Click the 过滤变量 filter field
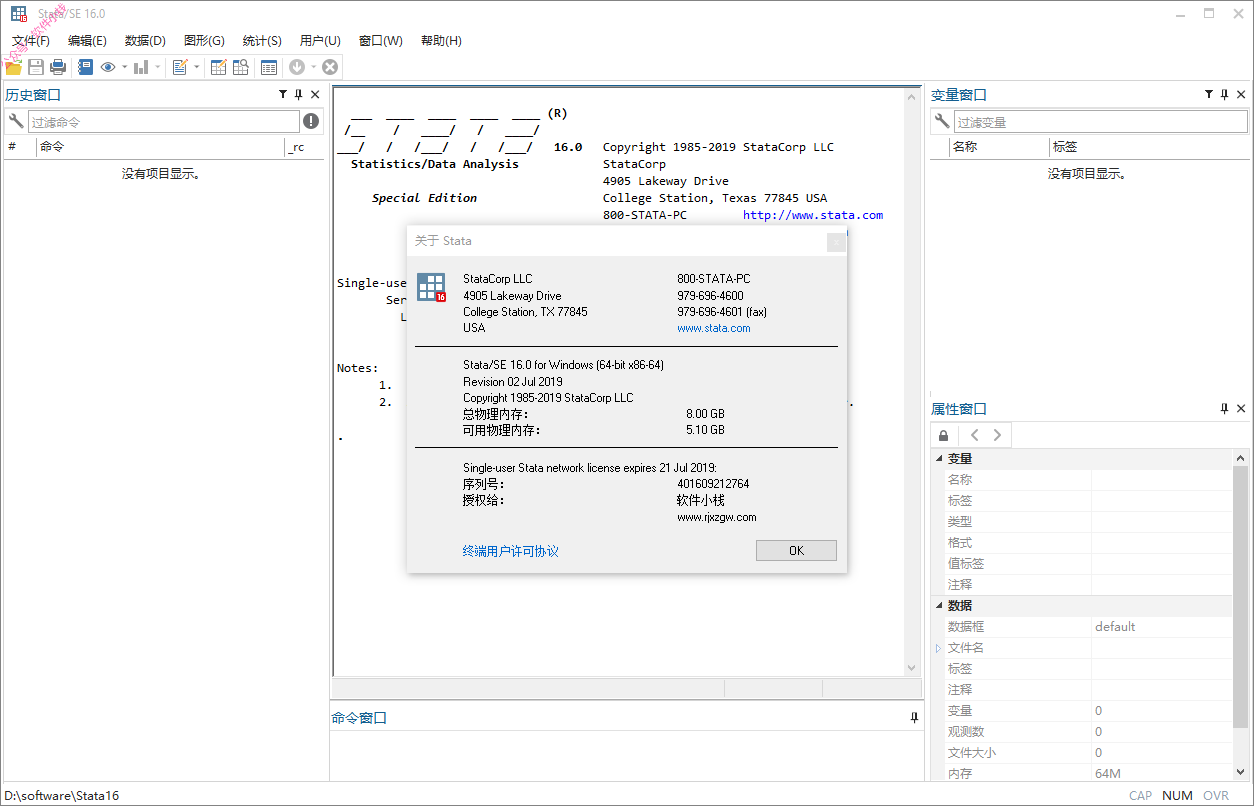1254x806 pixels. pyautogui.click(x=1101, y=122)
